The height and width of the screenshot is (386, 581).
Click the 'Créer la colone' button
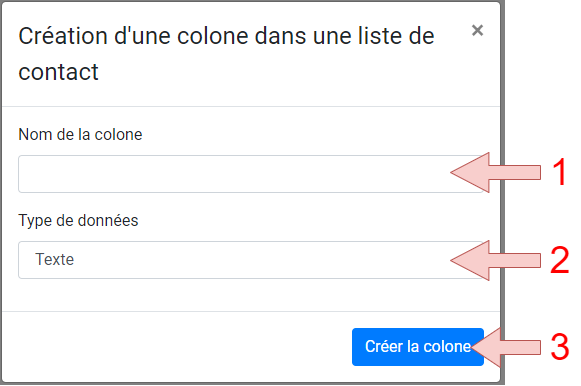[418, 347]
